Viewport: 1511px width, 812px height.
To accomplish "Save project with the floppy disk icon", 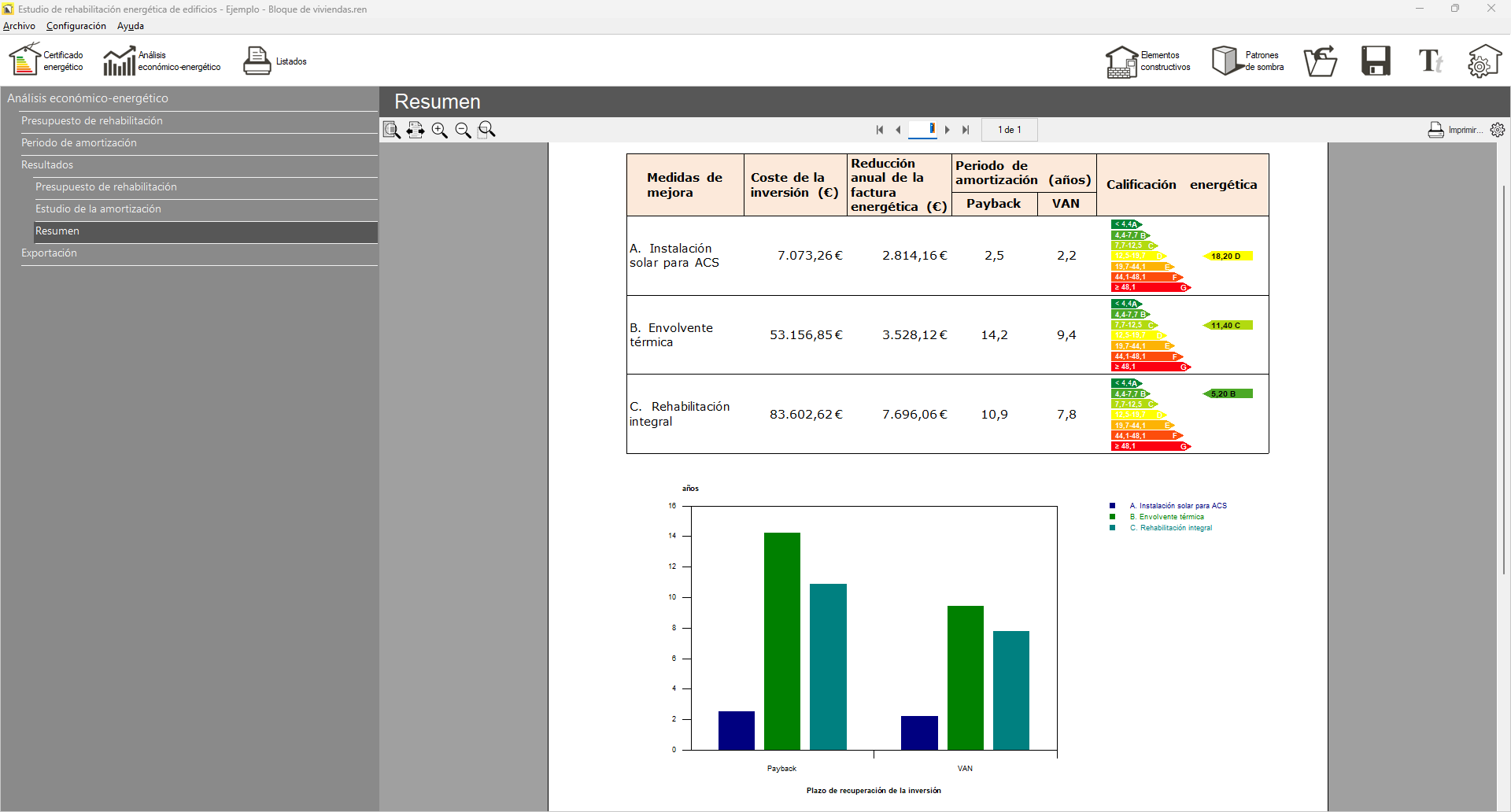I will click(x=1376, y=61).
